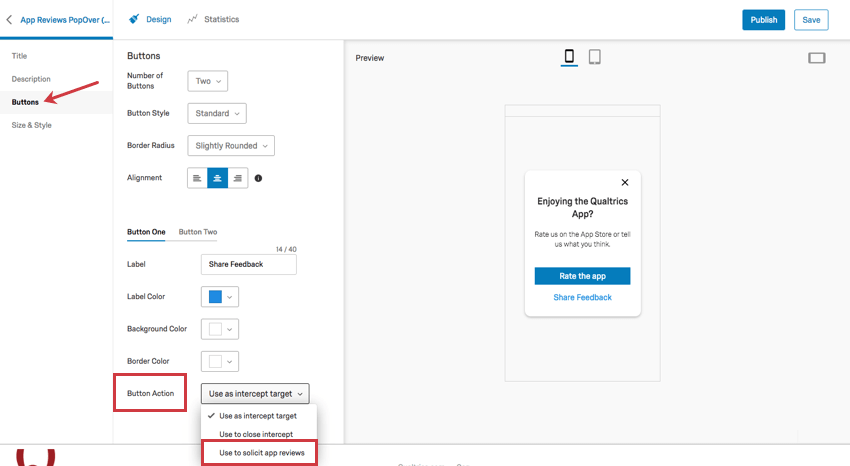850x466 pixels.
Task: Open the Number of Buttons dropdown
Action: [x=208, y=81]
